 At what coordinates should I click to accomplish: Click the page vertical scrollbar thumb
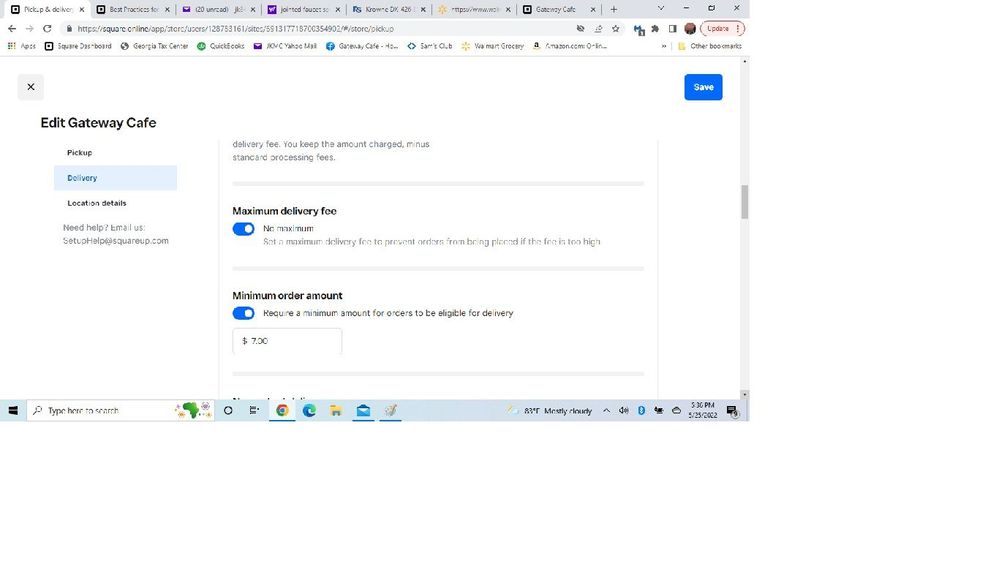click(x=744, y=202)
